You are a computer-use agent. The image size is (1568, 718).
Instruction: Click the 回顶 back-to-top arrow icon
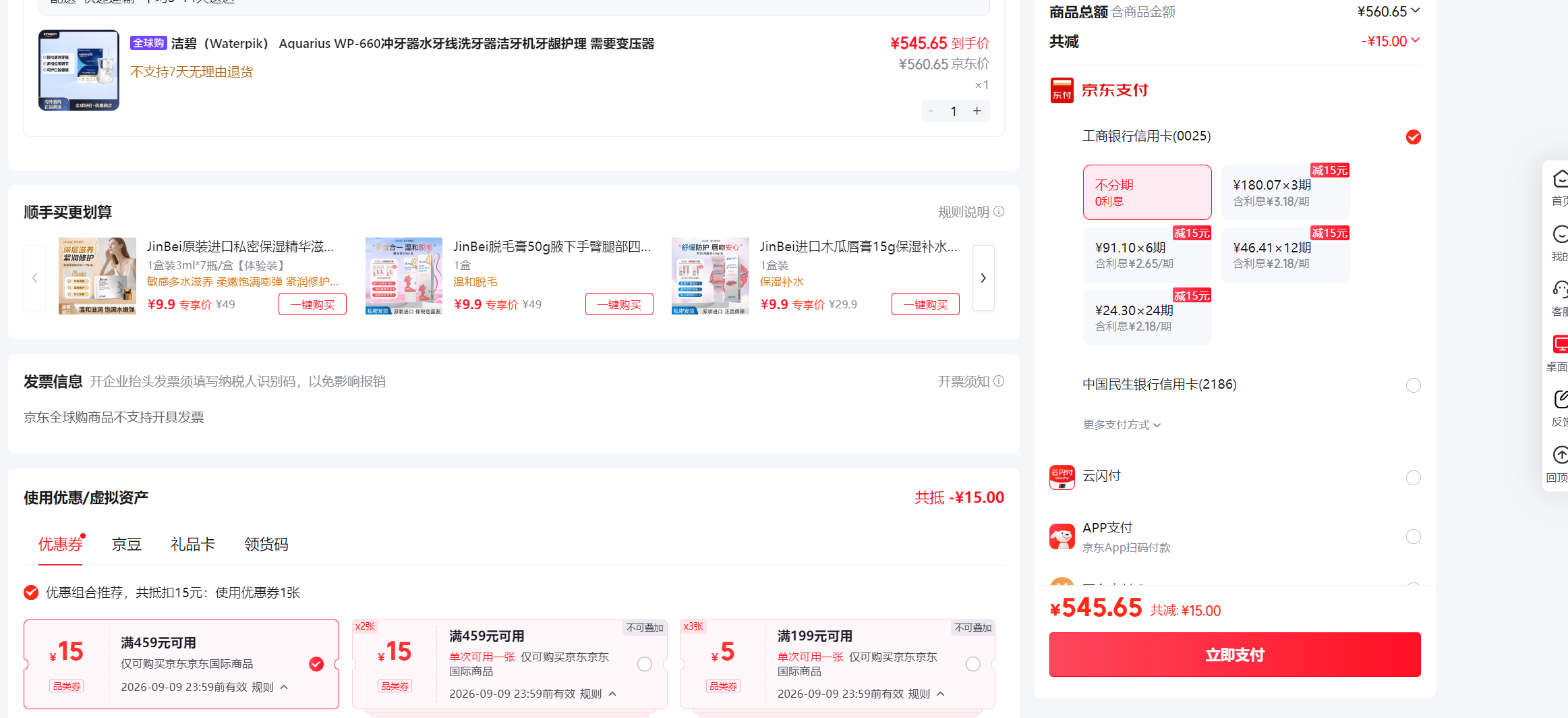click(x=1560, y=455)
